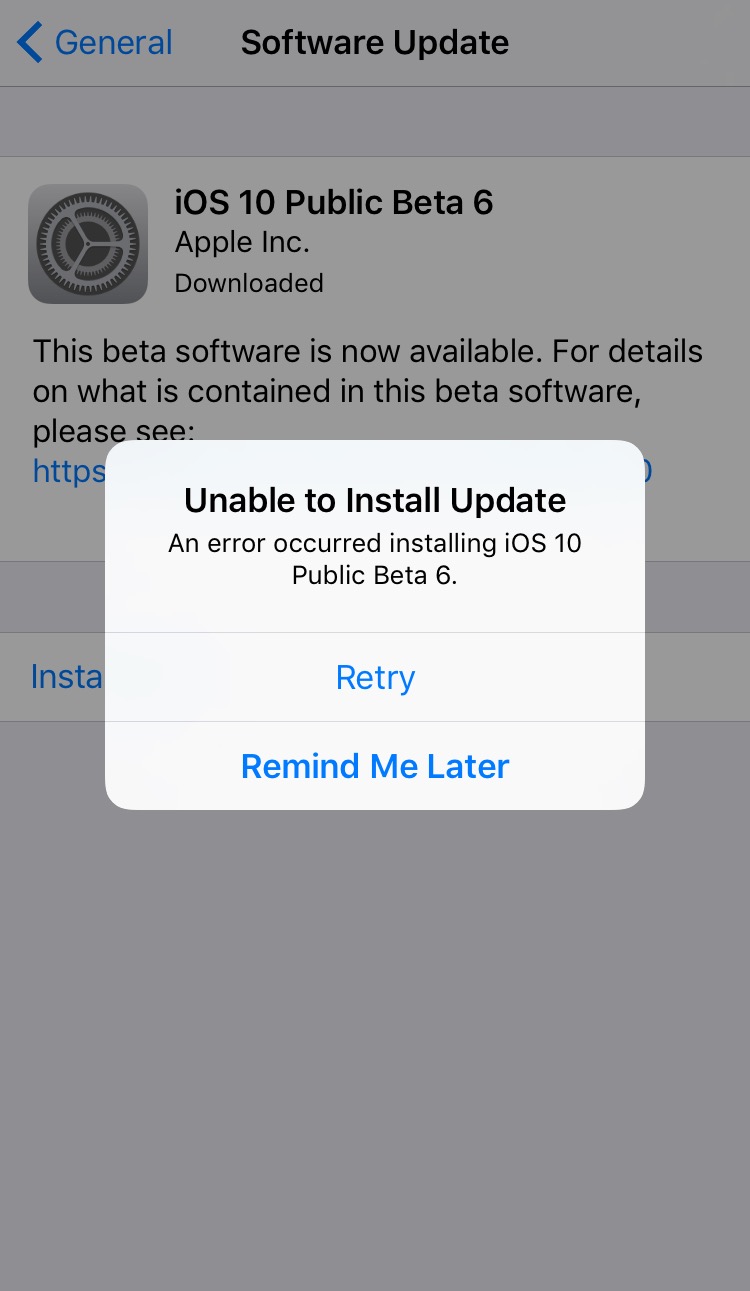Screen dimensions: 750x1291
Task: Tap the divider between Retry and Remind Me Later
Action: [x=375, y=721]
